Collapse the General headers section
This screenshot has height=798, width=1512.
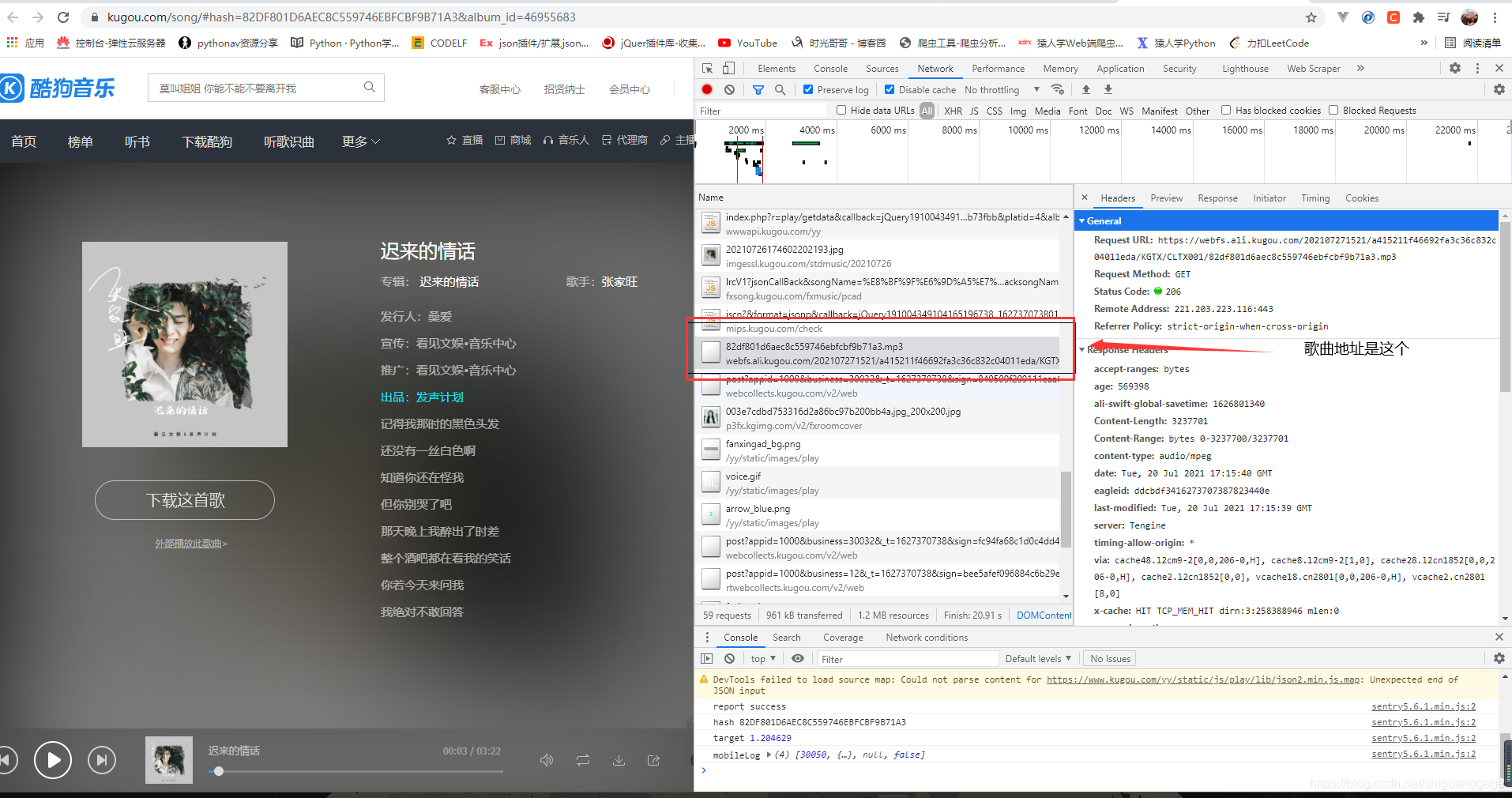pyautogui.click(x=1082, y=221)
